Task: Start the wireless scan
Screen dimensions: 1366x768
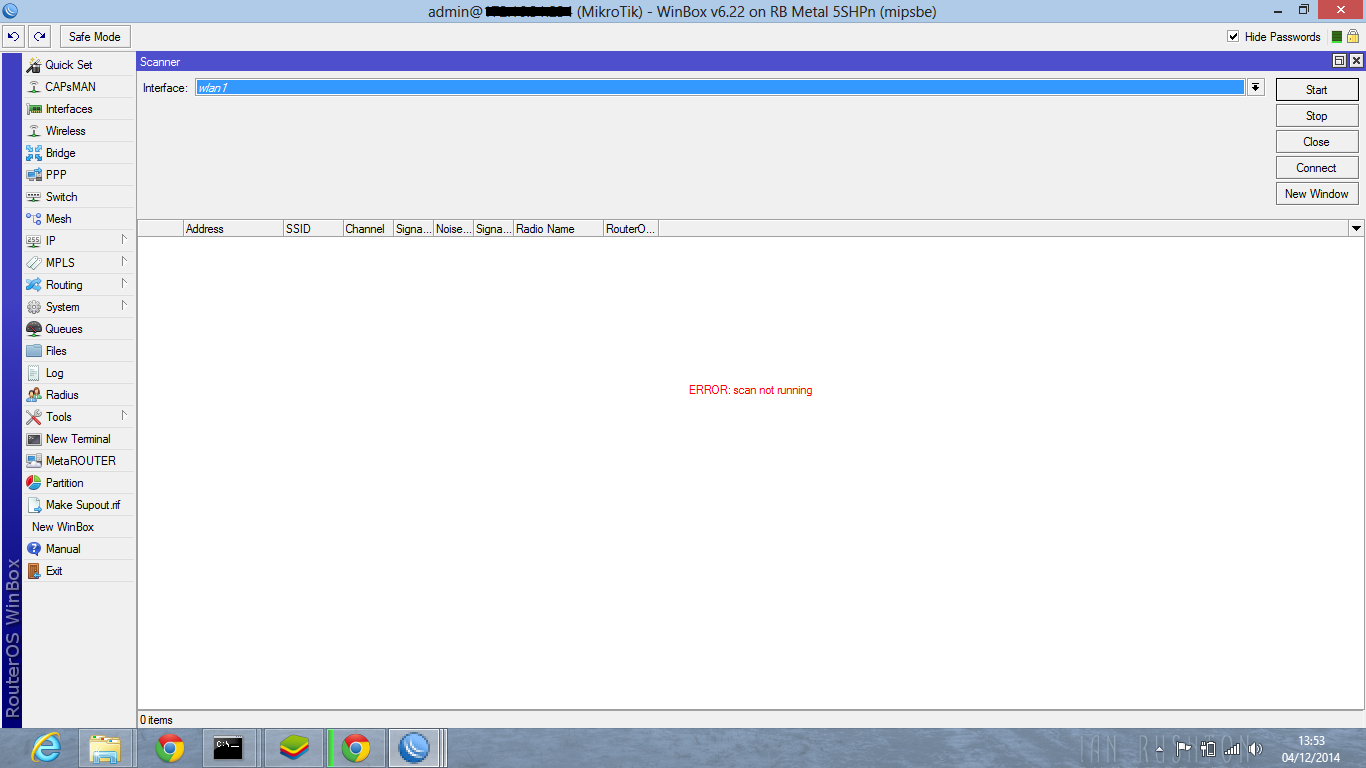Action: pyautogui.click(x=1317, y=90)
